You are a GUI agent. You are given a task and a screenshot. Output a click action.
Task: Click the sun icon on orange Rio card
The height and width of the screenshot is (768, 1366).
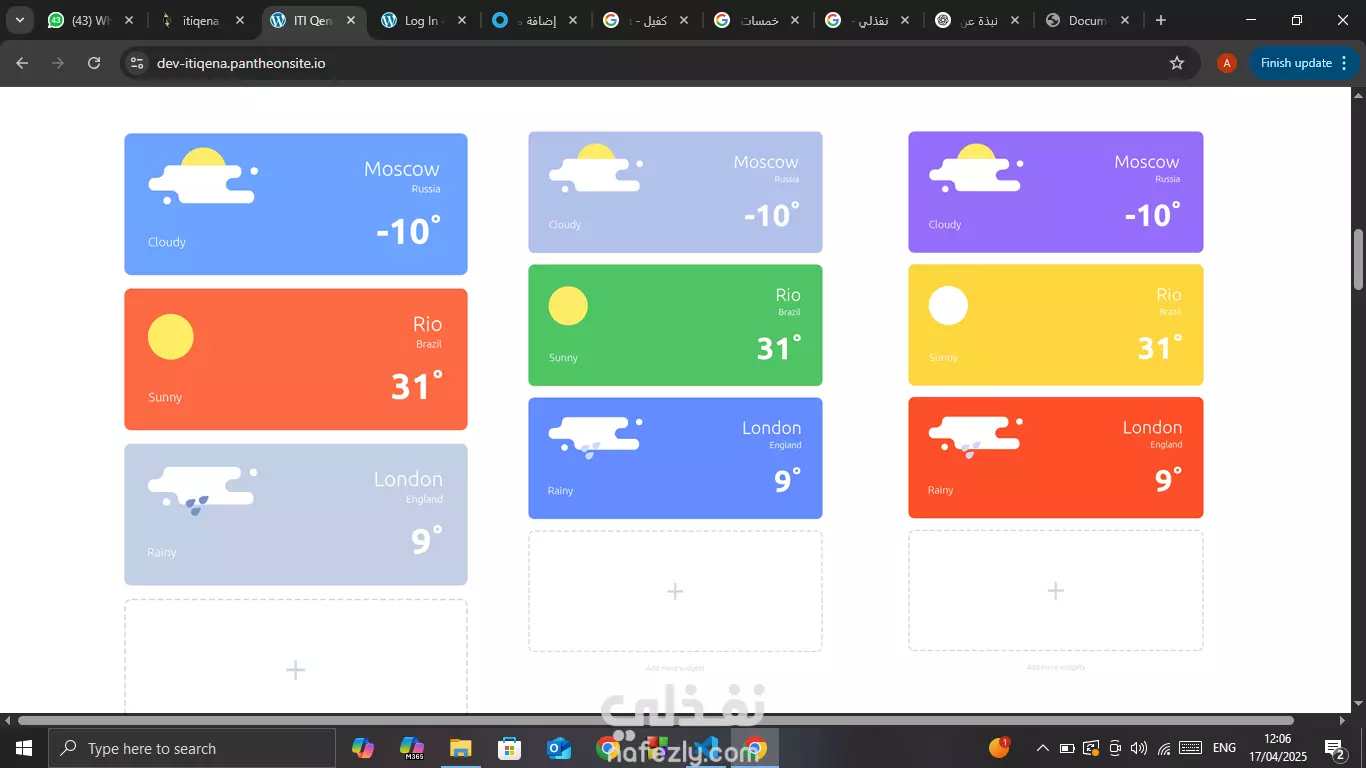(171, 337)
